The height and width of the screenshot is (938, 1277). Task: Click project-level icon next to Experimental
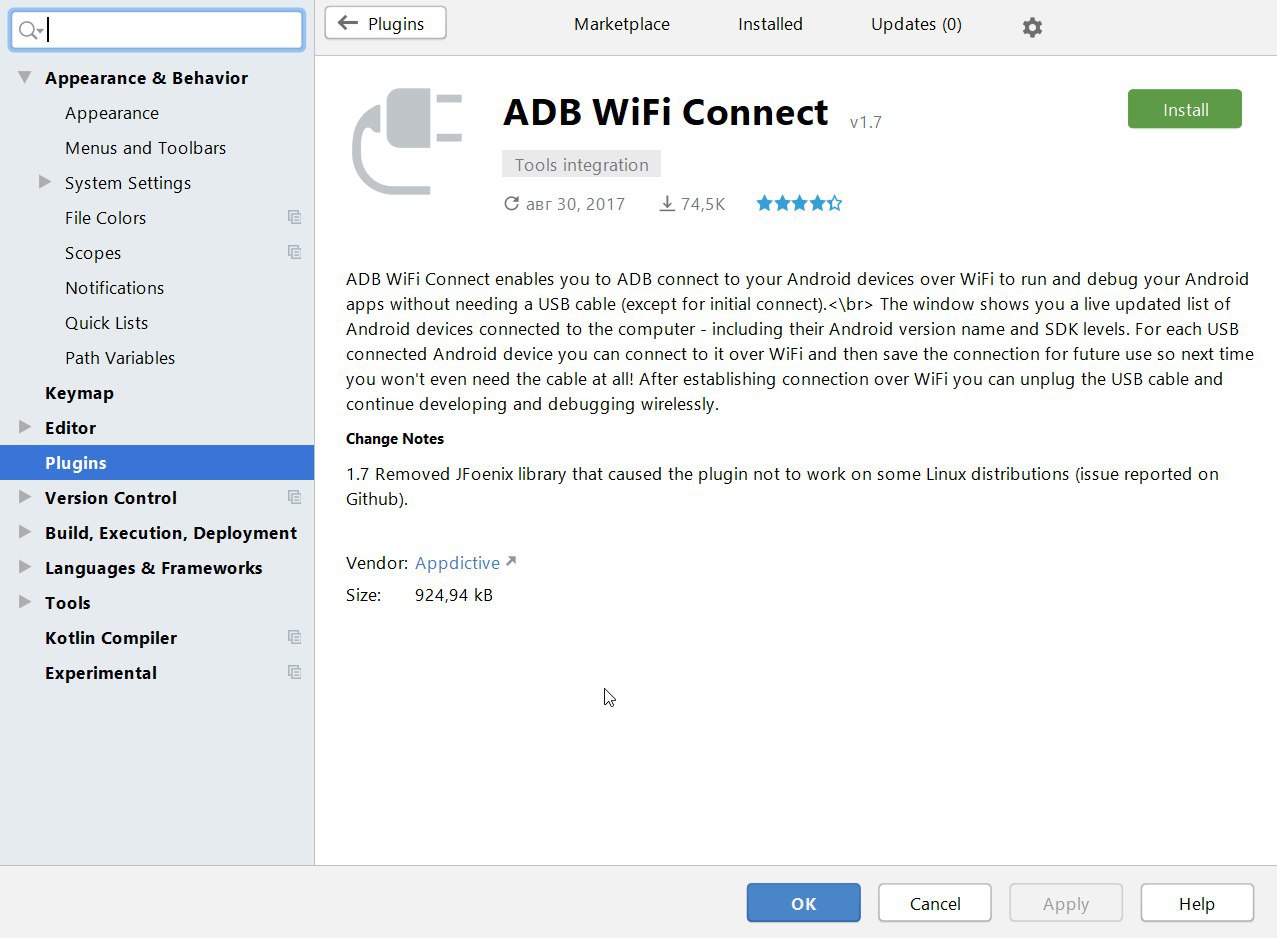pyautogui.click(x=294, y=672)
